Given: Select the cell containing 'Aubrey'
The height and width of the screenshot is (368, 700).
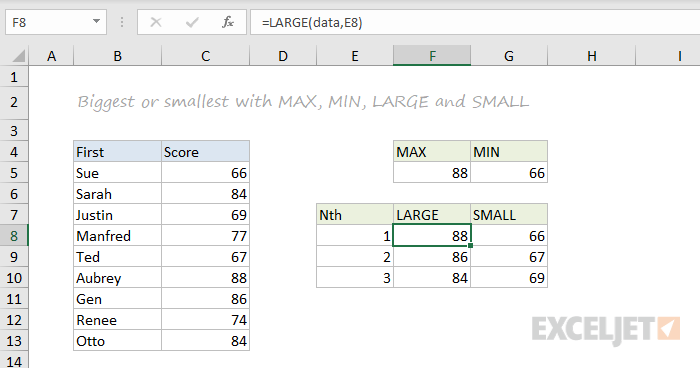Looking at the screenshot, I should coord(117,278).
